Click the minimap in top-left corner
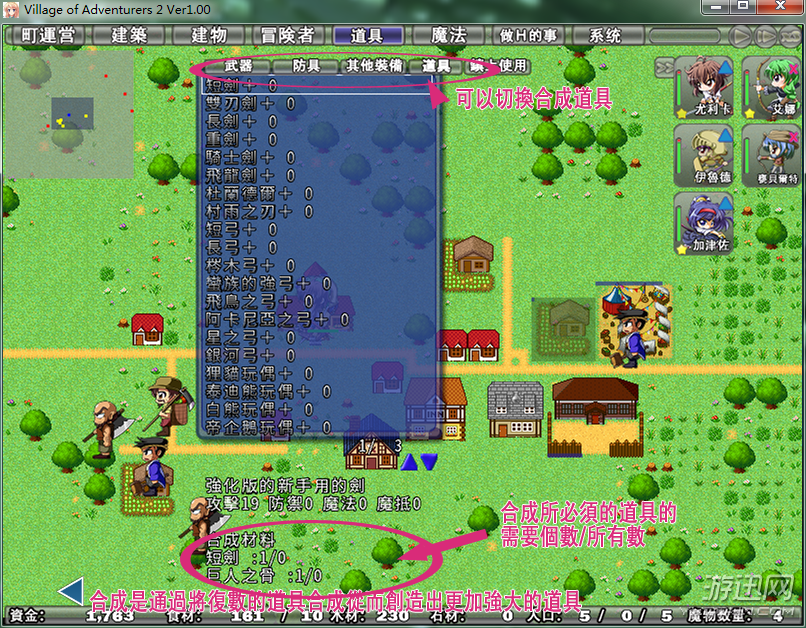 point(69,112)
